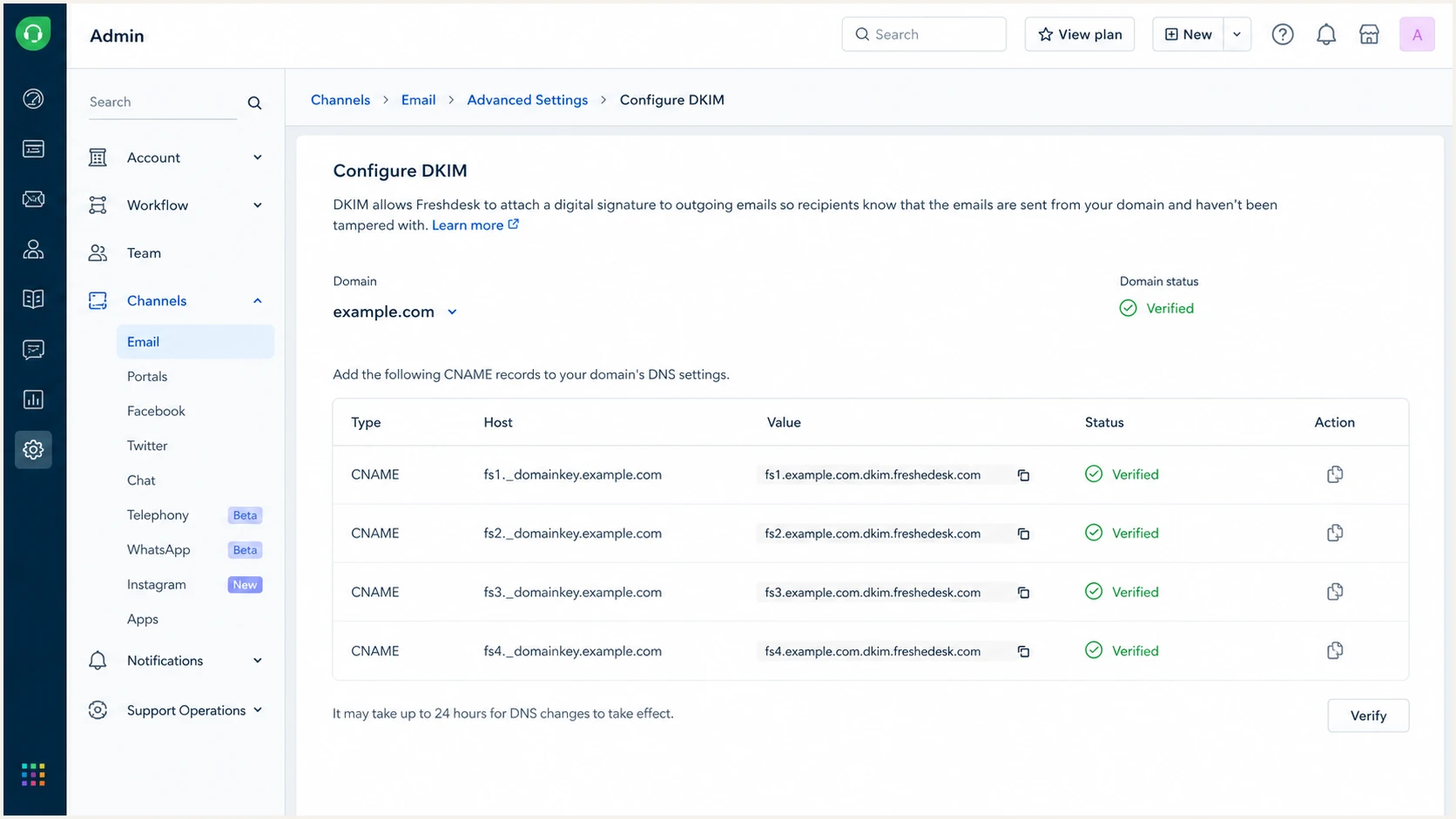Click host fs4._domainkey.example.com

[x=573, y=651]
